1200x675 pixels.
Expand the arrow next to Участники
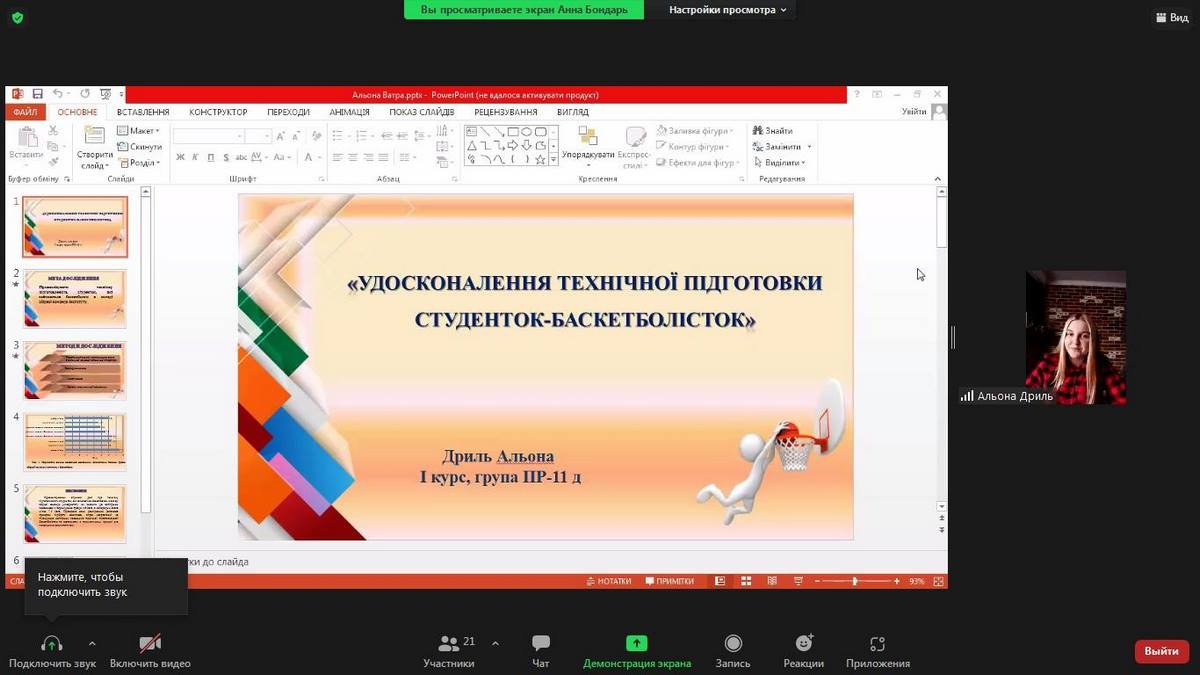(495, 643)
